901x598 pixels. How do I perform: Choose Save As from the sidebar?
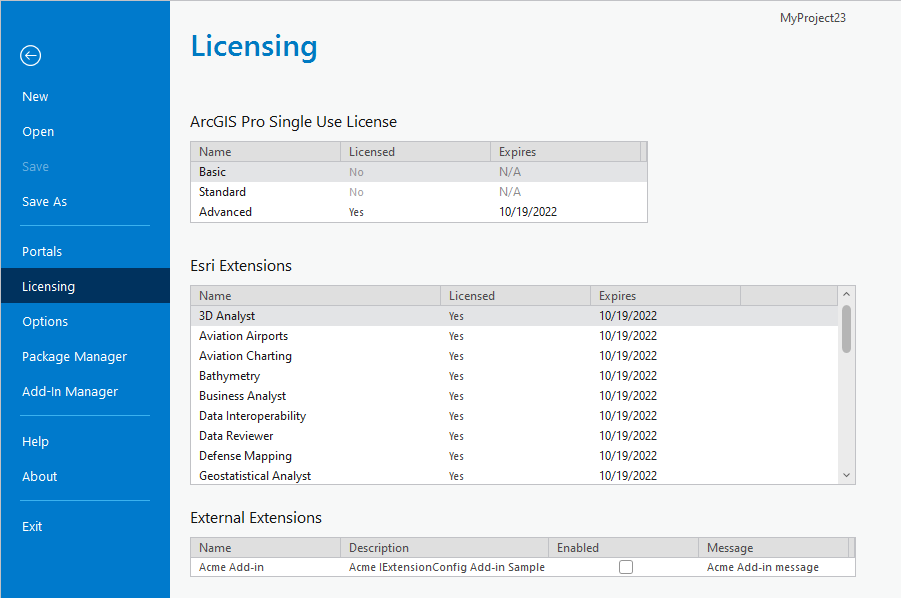coord(44,201)
